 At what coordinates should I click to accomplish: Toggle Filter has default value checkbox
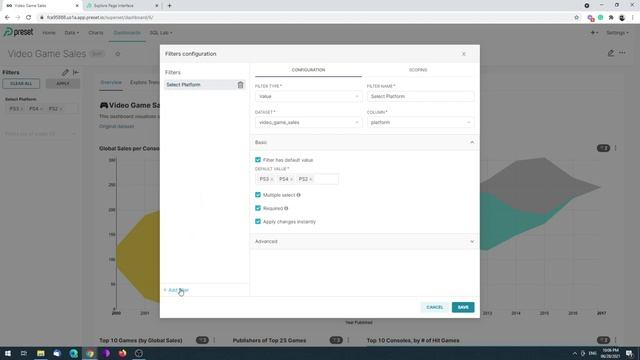coord(258,160)
